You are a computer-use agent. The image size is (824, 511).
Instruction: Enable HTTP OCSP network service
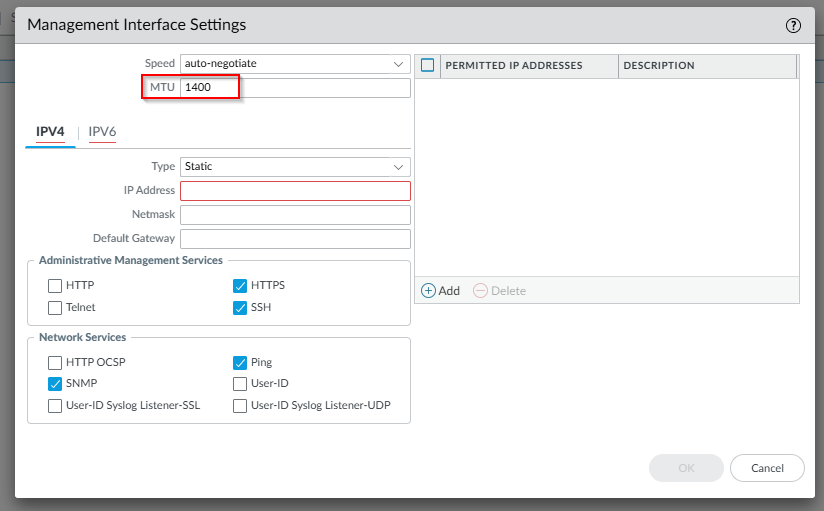coord(55,363)
